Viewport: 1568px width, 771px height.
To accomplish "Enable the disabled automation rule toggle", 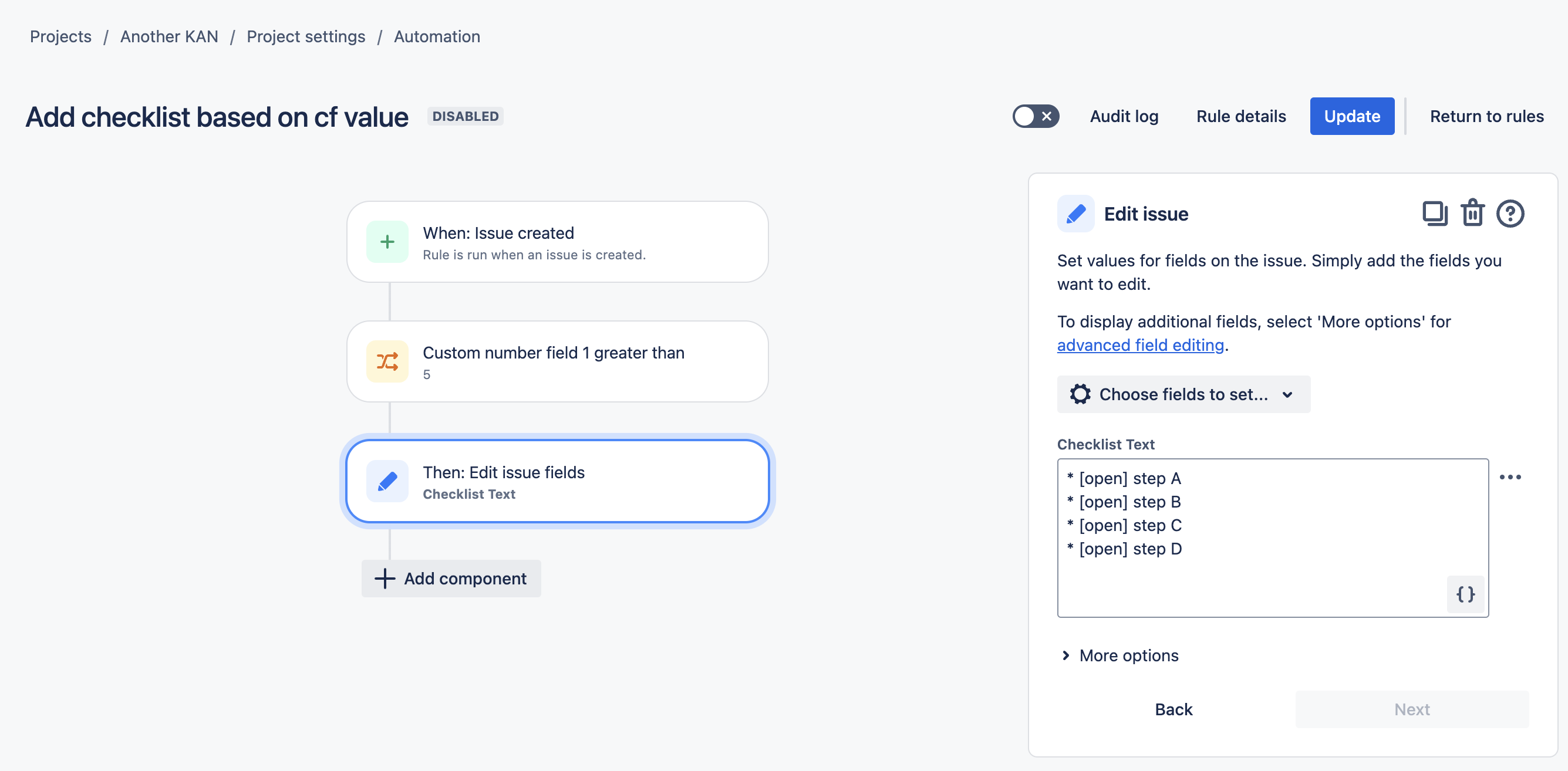I will click(x=1036, y=116).
